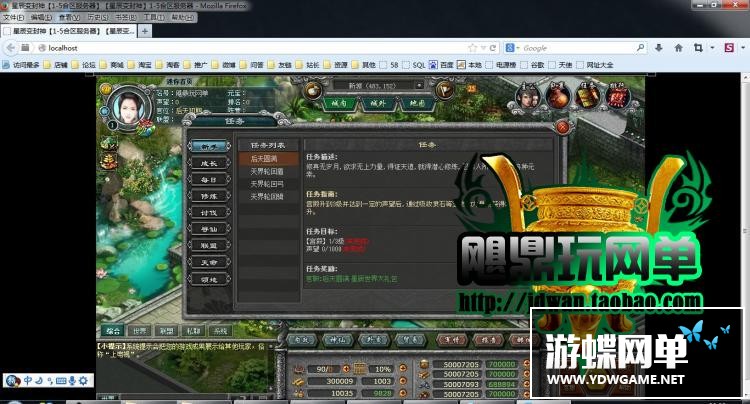The height and width of the screenshot is (404, 750).
Task: Switch to 城内 city view
Action: pos(339,103)
